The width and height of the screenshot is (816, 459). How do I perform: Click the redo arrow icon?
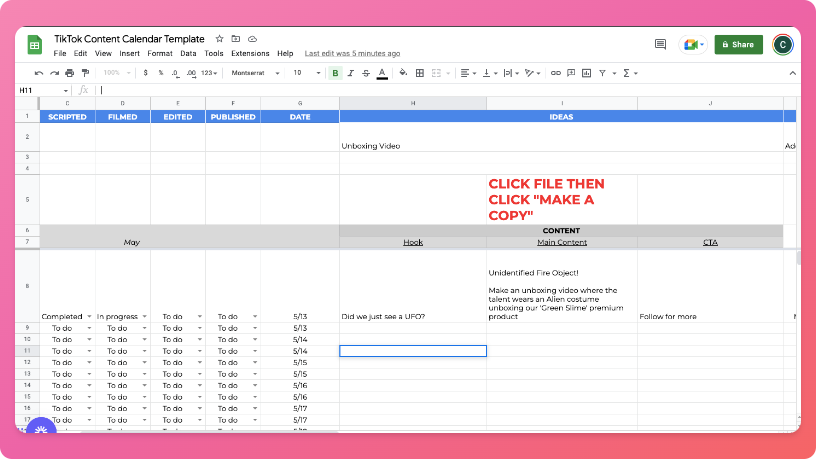click(54, 73)
